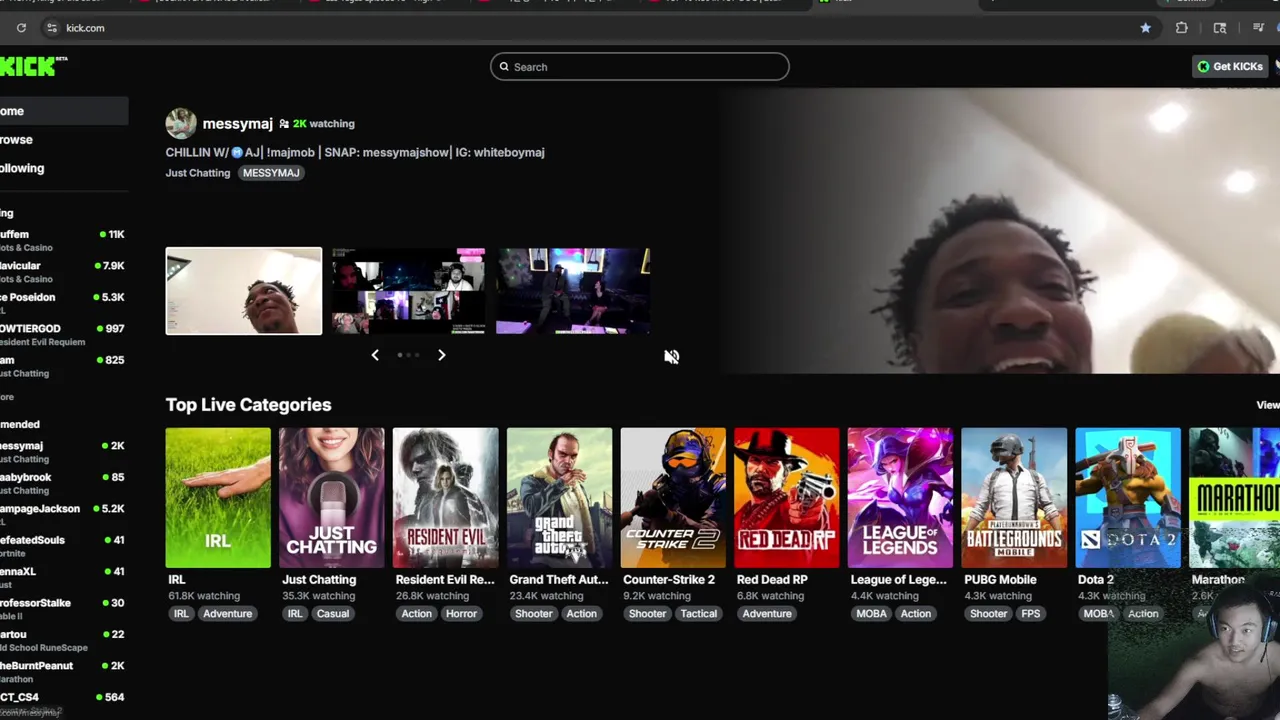Select the third featured stream thumbnail
Screen dimensions: 1280x720
tap(573, 291)
